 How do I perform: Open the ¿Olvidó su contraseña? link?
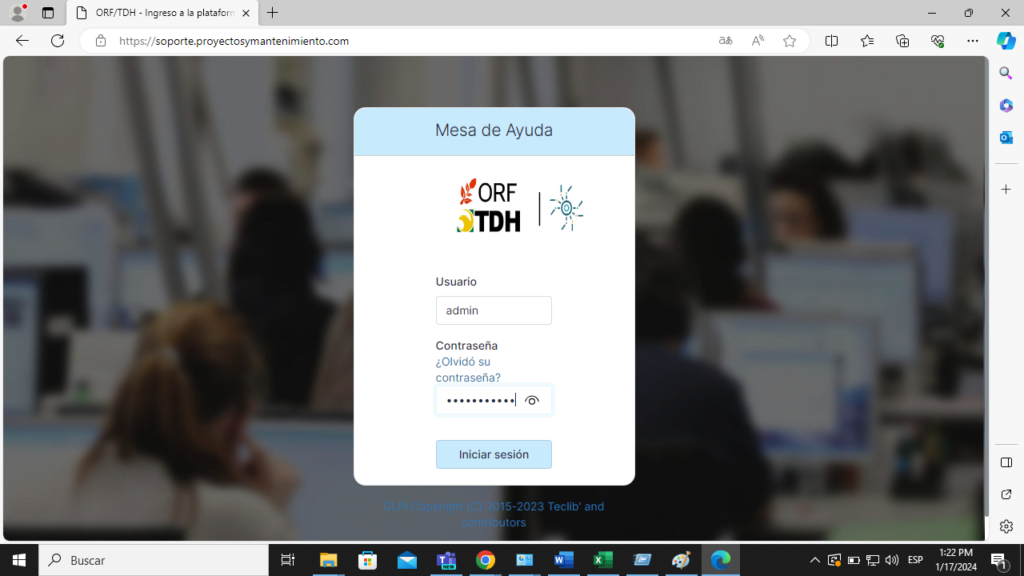point(468,370)
